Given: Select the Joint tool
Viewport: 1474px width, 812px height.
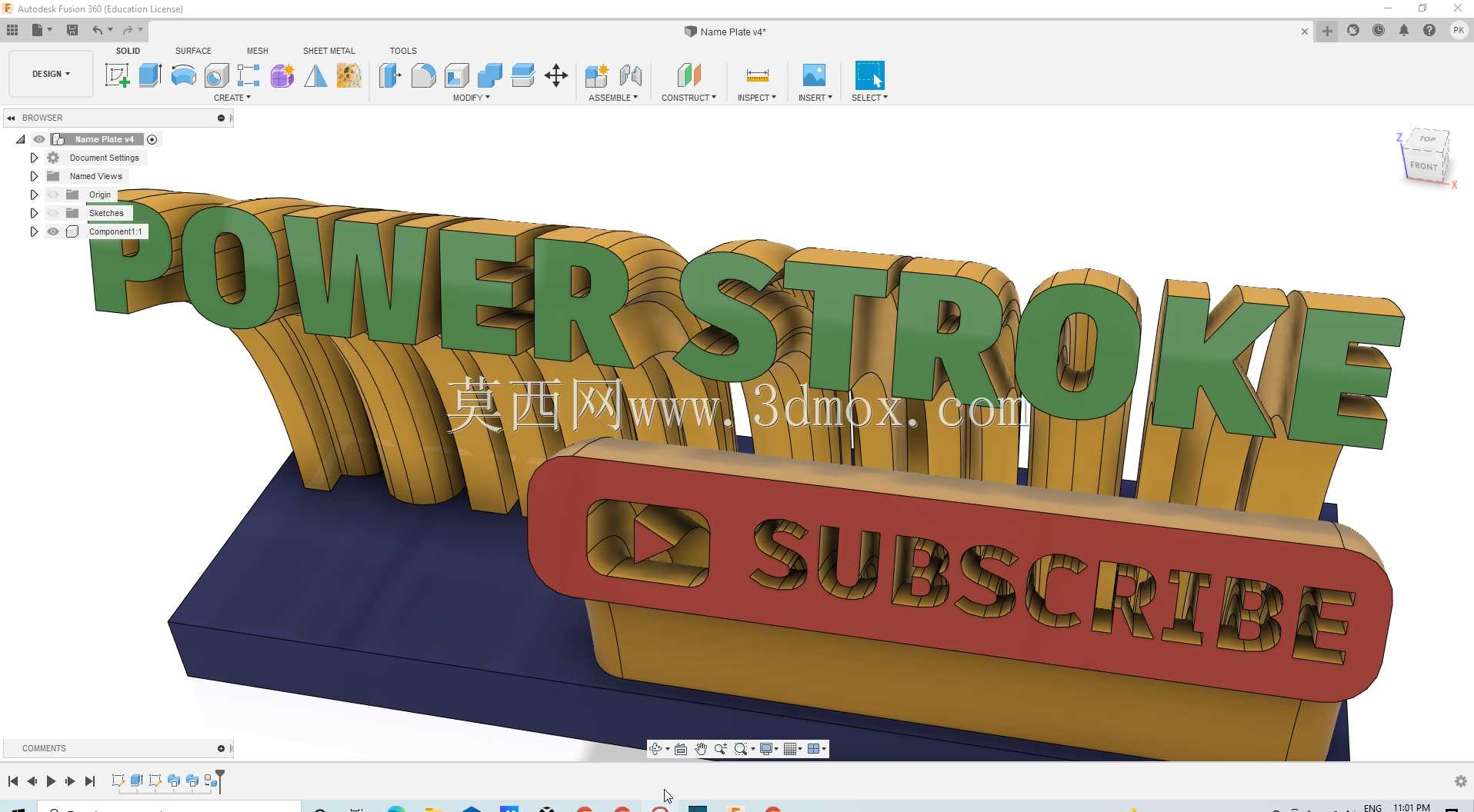Looking at the screenshot, I should [630, 75].
